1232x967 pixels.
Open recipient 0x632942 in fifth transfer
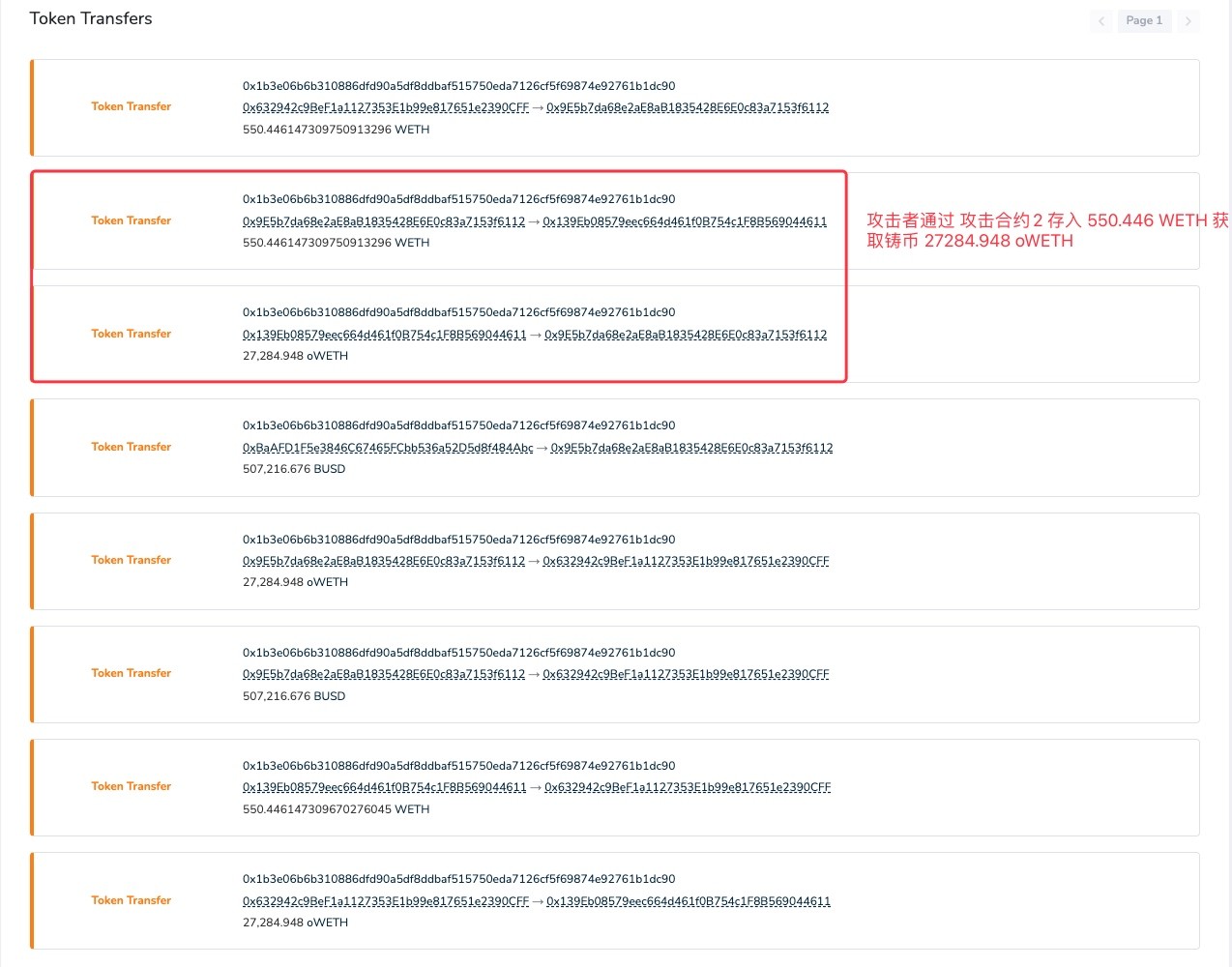(x=686, y=561)
